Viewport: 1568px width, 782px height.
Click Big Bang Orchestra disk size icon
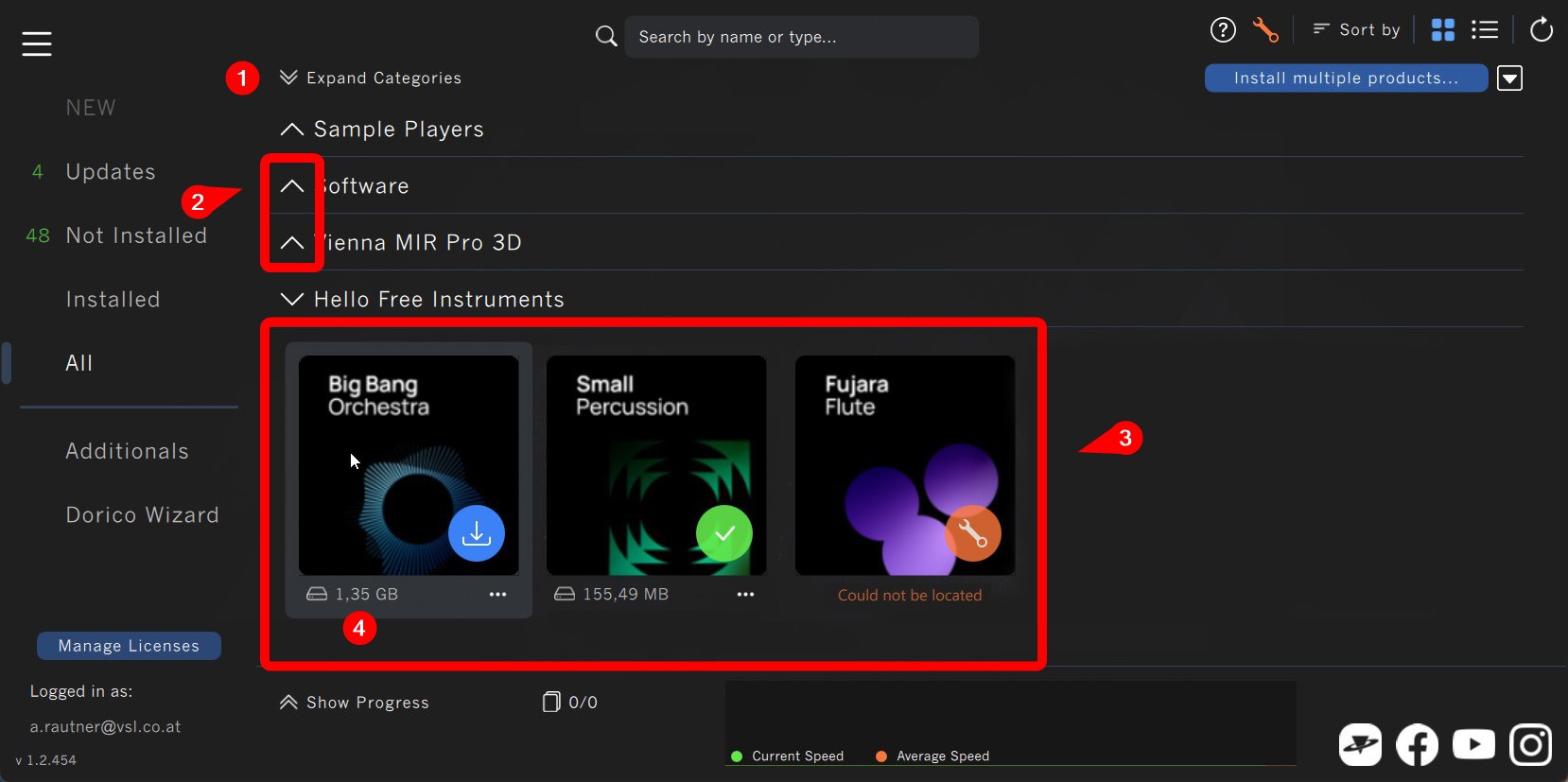317,594
